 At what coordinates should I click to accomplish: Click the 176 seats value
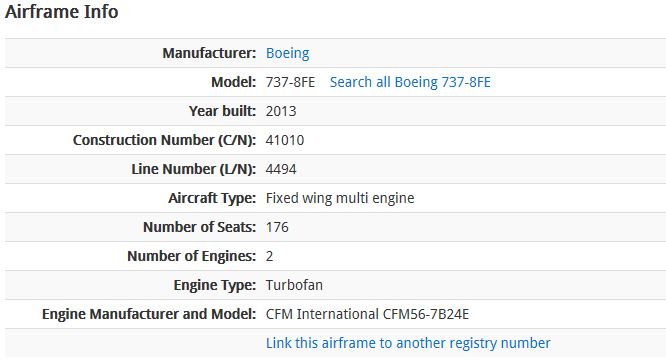pos(277,227)
